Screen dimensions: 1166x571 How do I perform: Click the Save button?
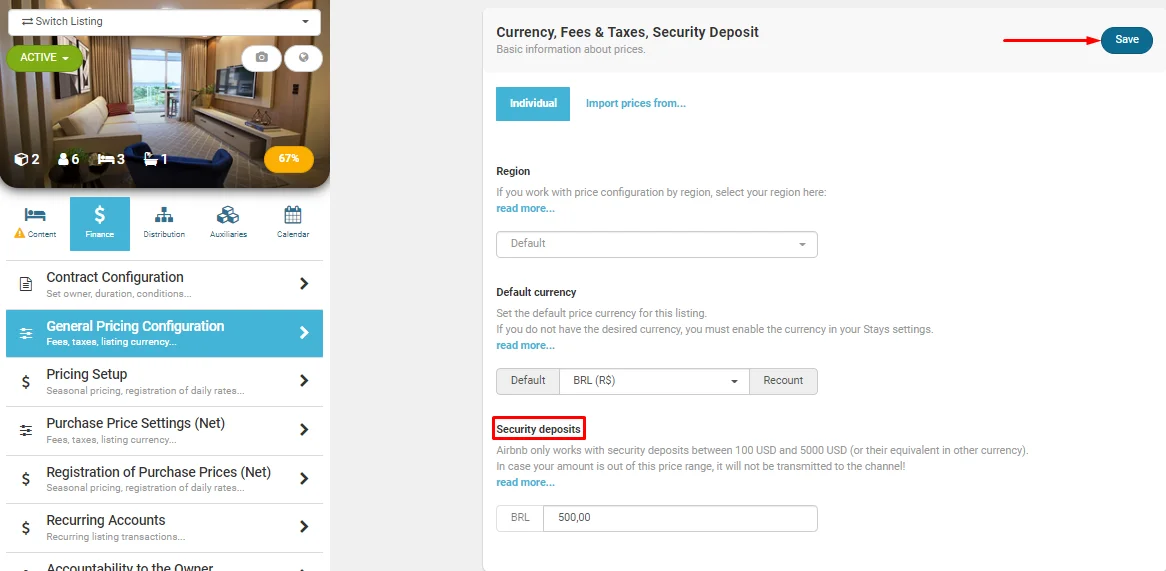[1127, 40]
